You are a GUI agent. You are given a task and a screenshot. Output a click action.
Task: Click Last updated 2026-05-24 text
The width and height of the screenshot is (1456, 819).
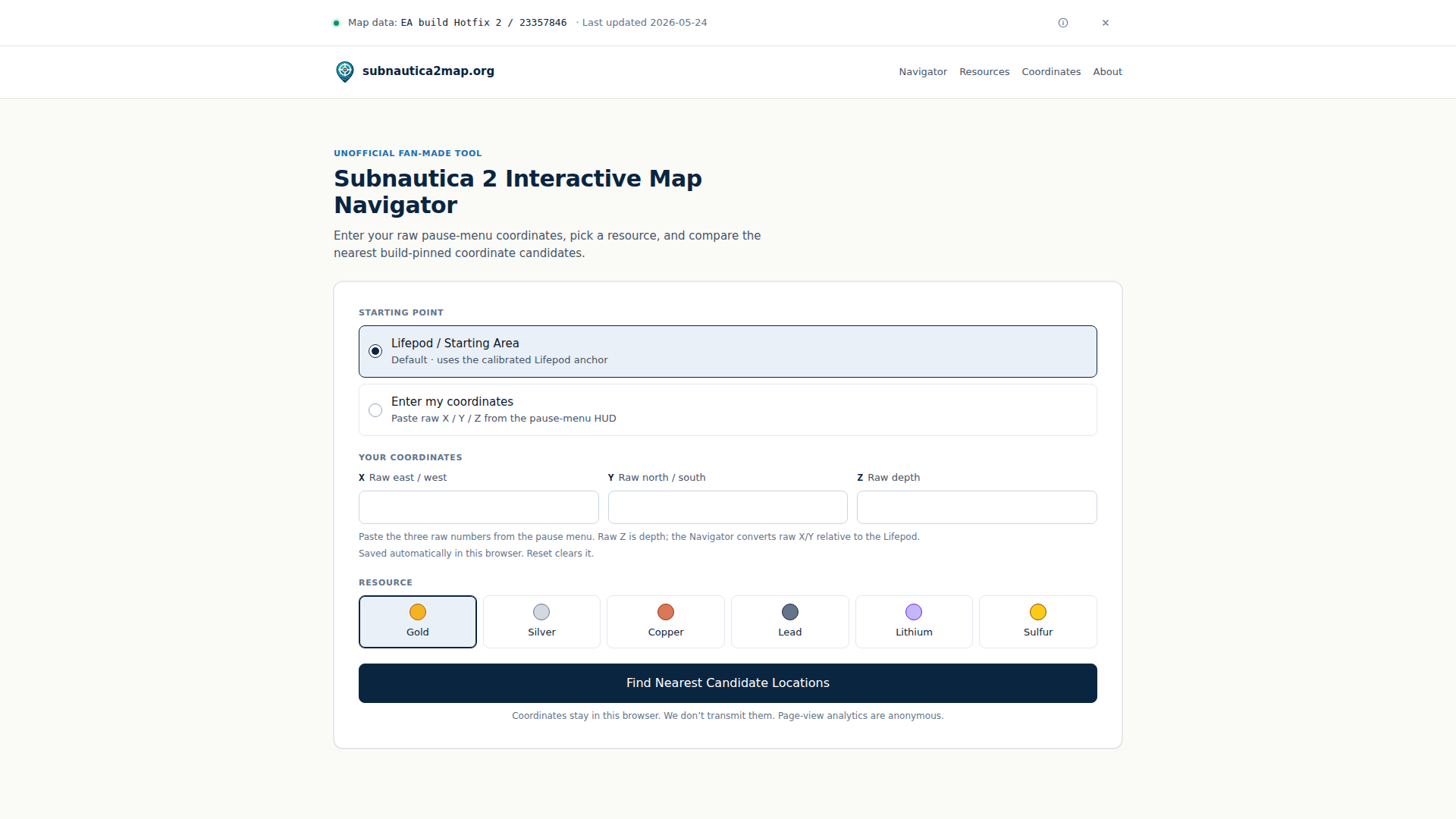tap(645, 23)
